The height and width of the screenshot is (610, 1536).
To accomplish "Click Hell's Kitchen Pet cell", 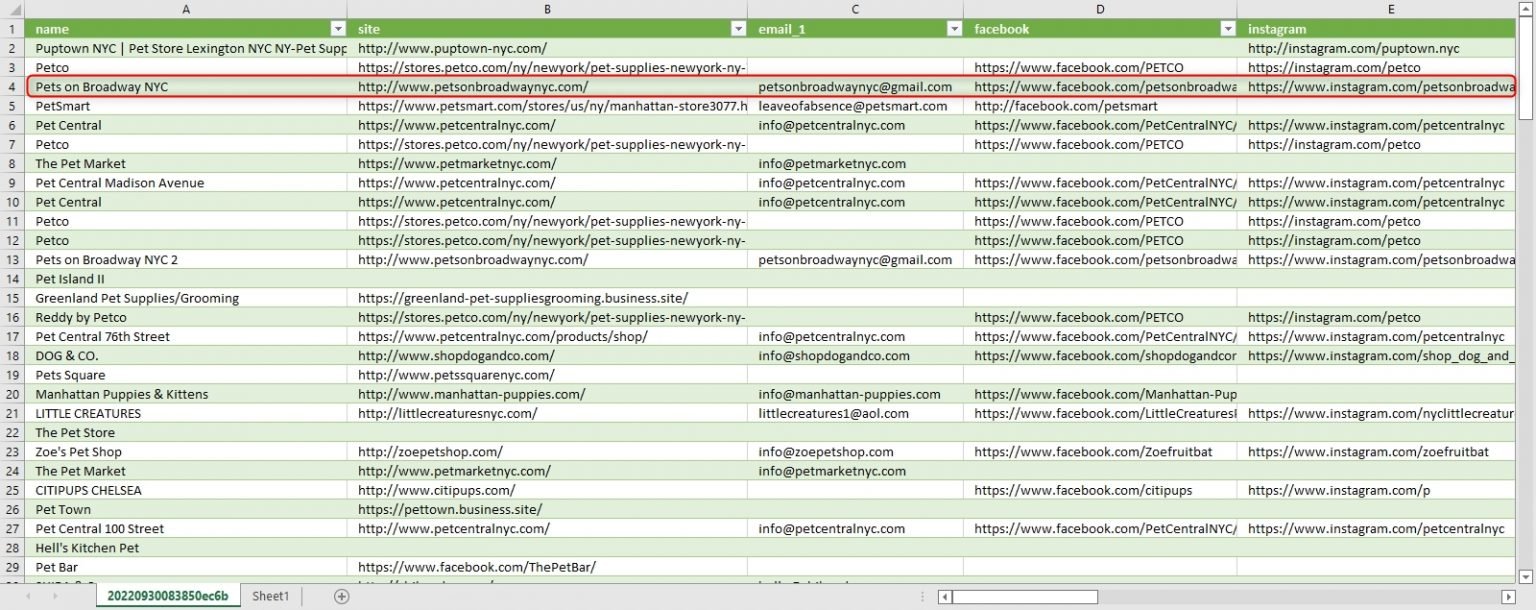I will point(186,548).
